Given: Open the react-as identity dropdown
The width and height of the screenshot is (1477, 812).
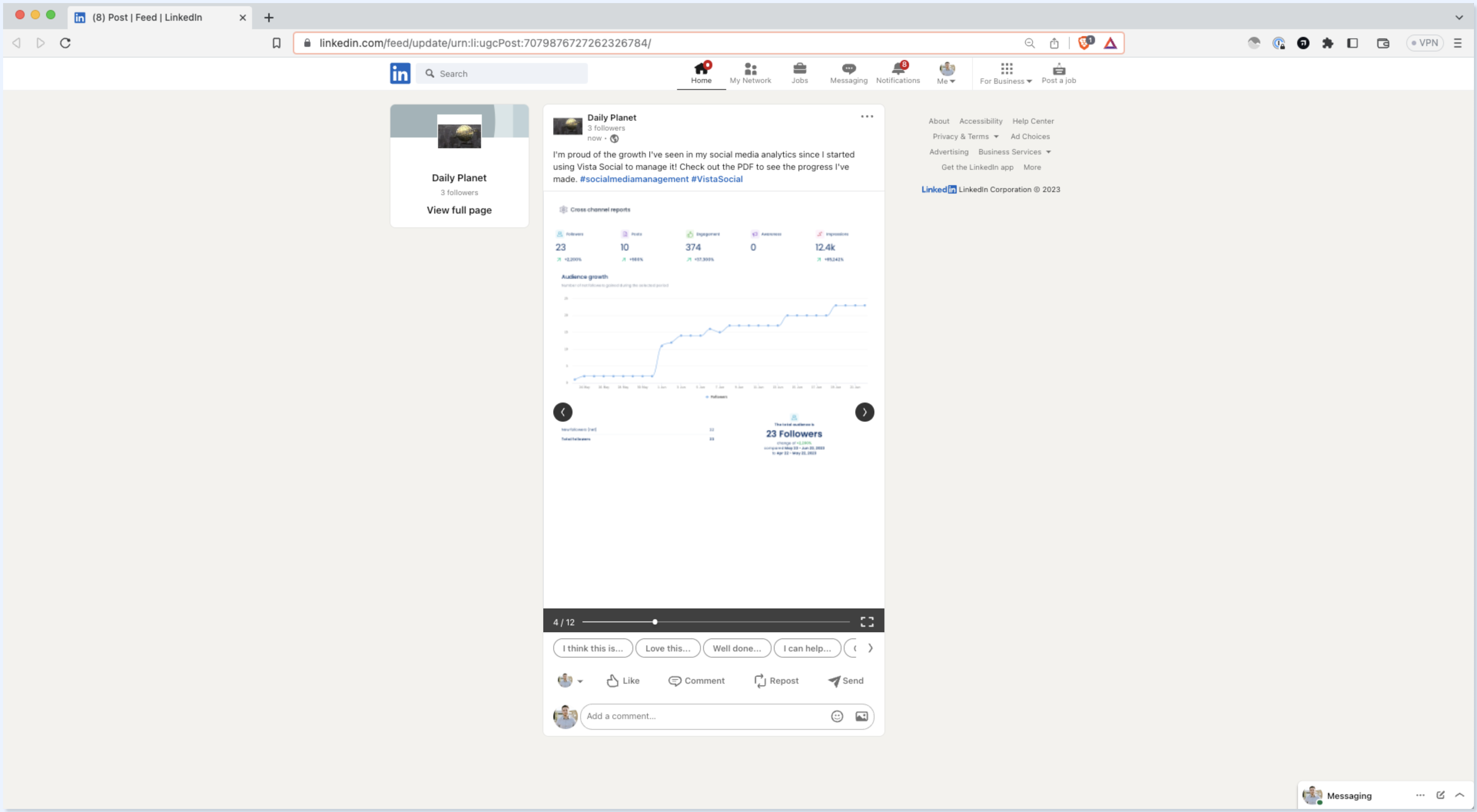Looking at the screenshot, I should tap(570, 680).
